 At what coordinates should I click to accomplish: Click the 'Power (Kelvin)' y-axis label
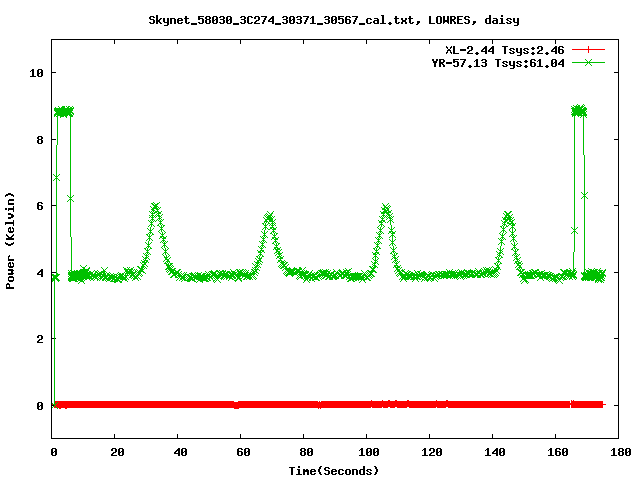(10, 241)
